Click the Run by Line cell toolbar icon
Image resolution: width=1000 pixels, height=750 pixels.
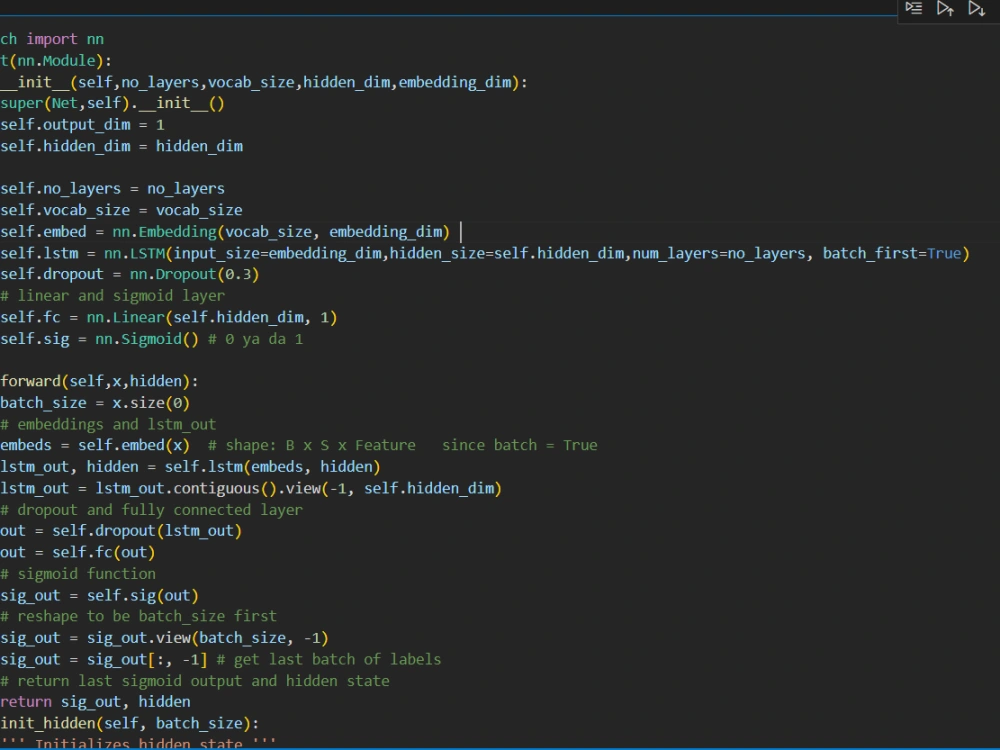[914, 8]
